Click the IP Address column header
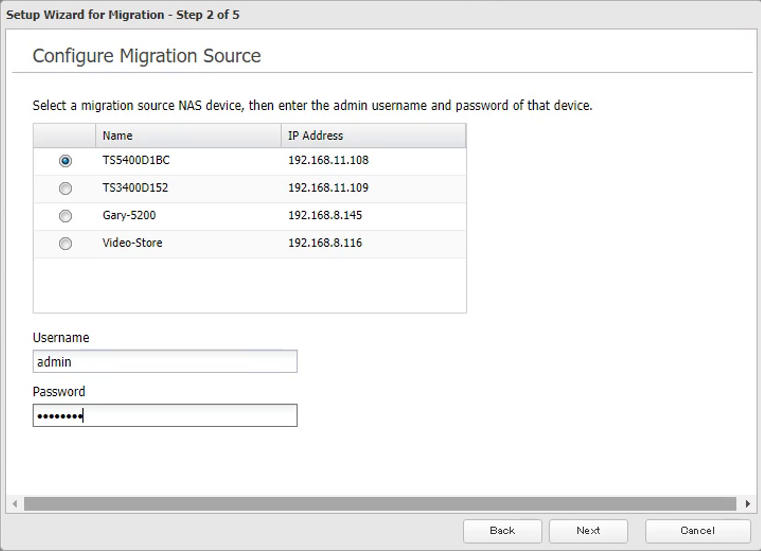The image size is (761, 551). 373,136
